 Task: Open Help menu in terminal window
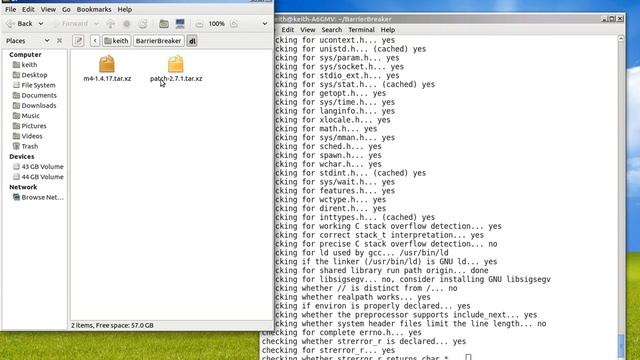click(x=388, y=30)
